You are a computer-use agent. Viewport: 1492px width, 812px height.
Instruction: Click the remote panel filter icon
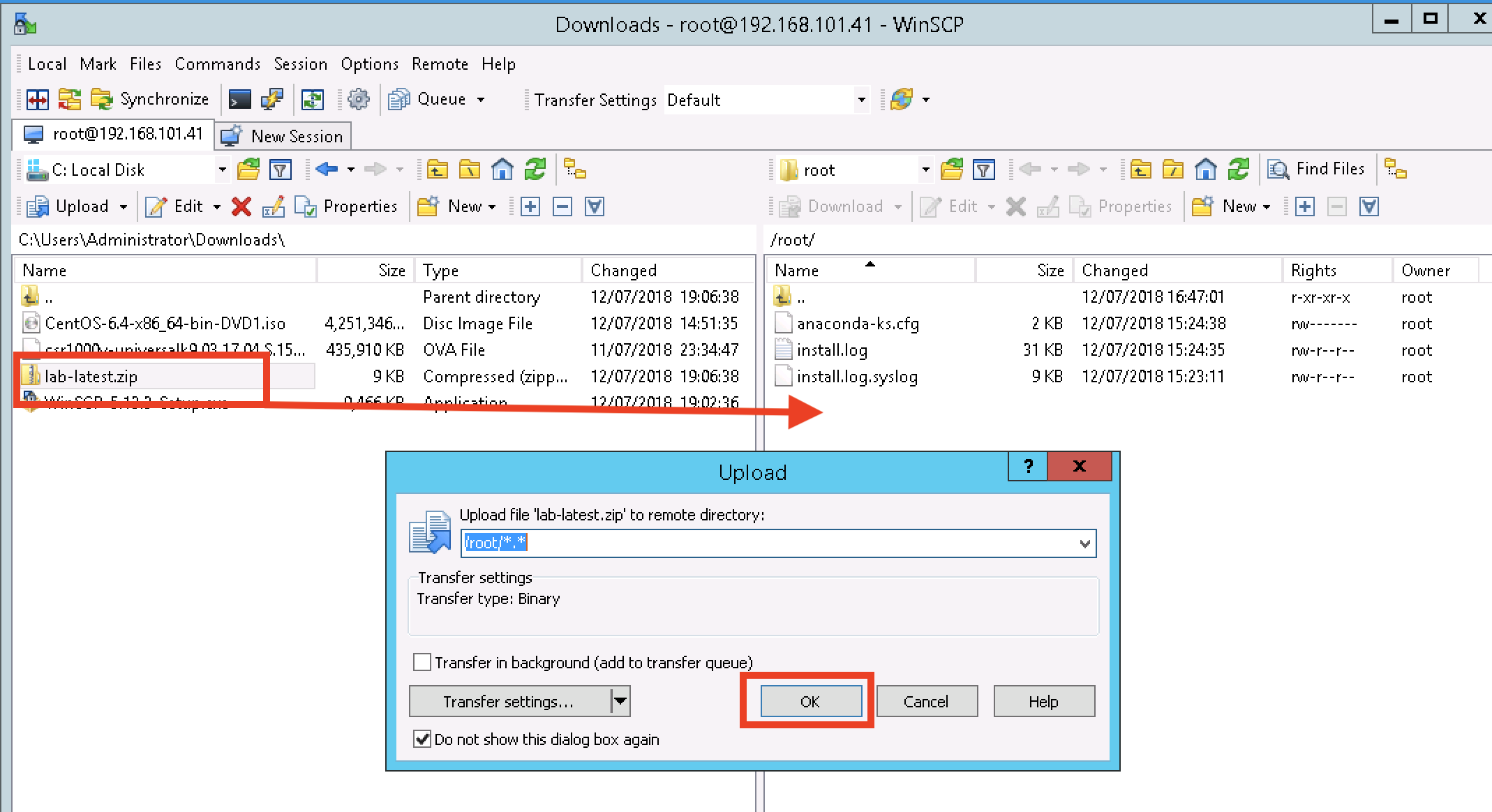click(x=983, y=170)
